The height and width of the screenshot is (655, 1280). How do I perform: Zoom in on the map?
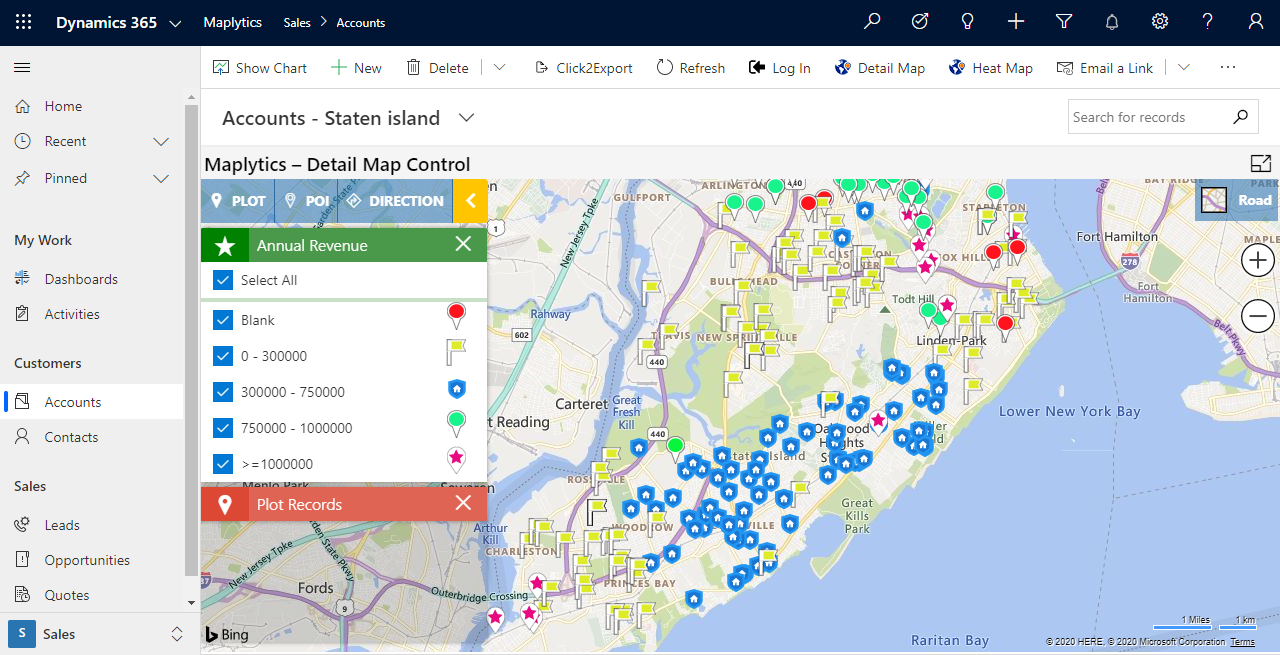click(1257, 261)
